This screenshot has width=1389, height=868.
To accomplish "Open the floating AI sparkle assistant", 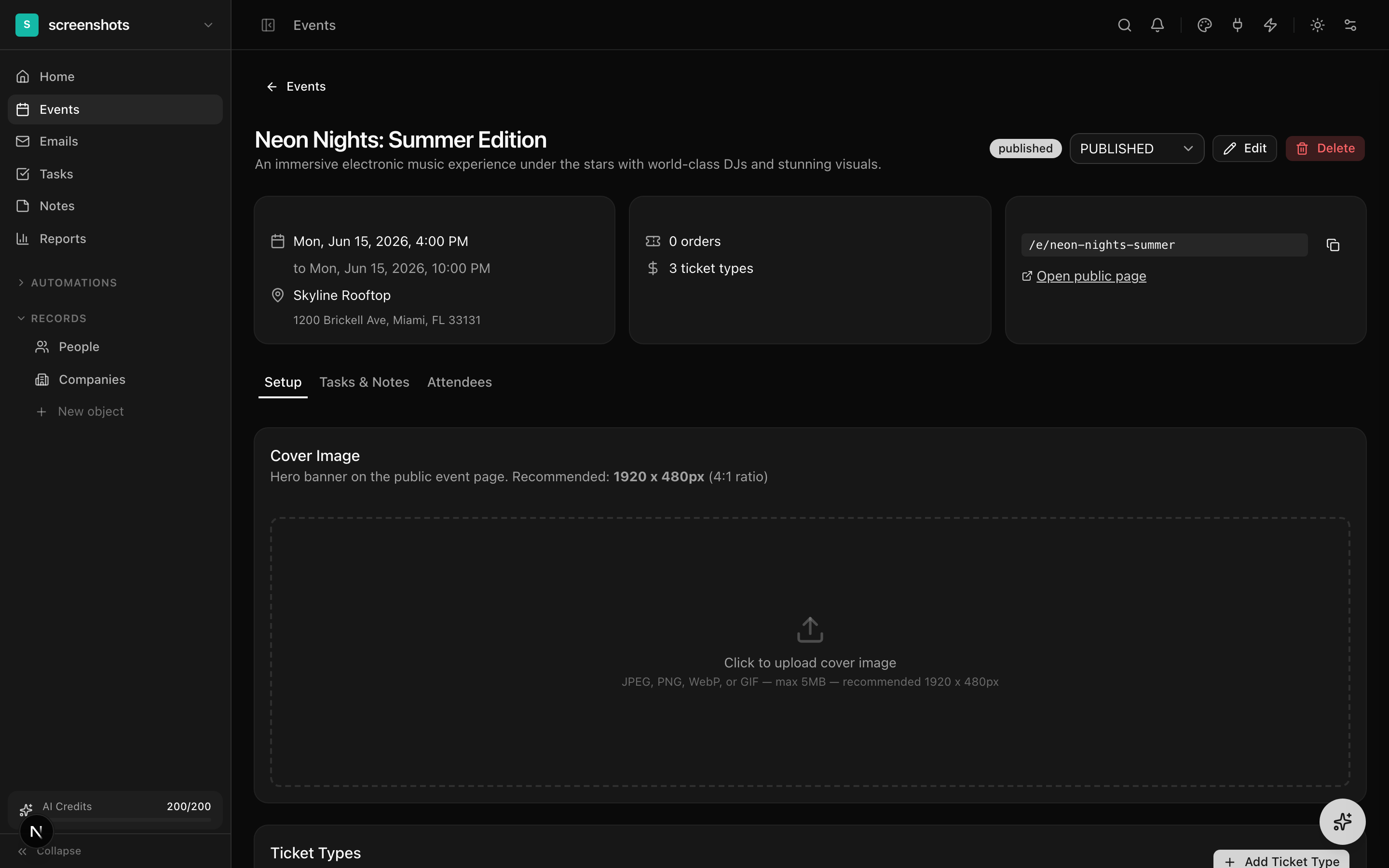I will coord(1342,822).
